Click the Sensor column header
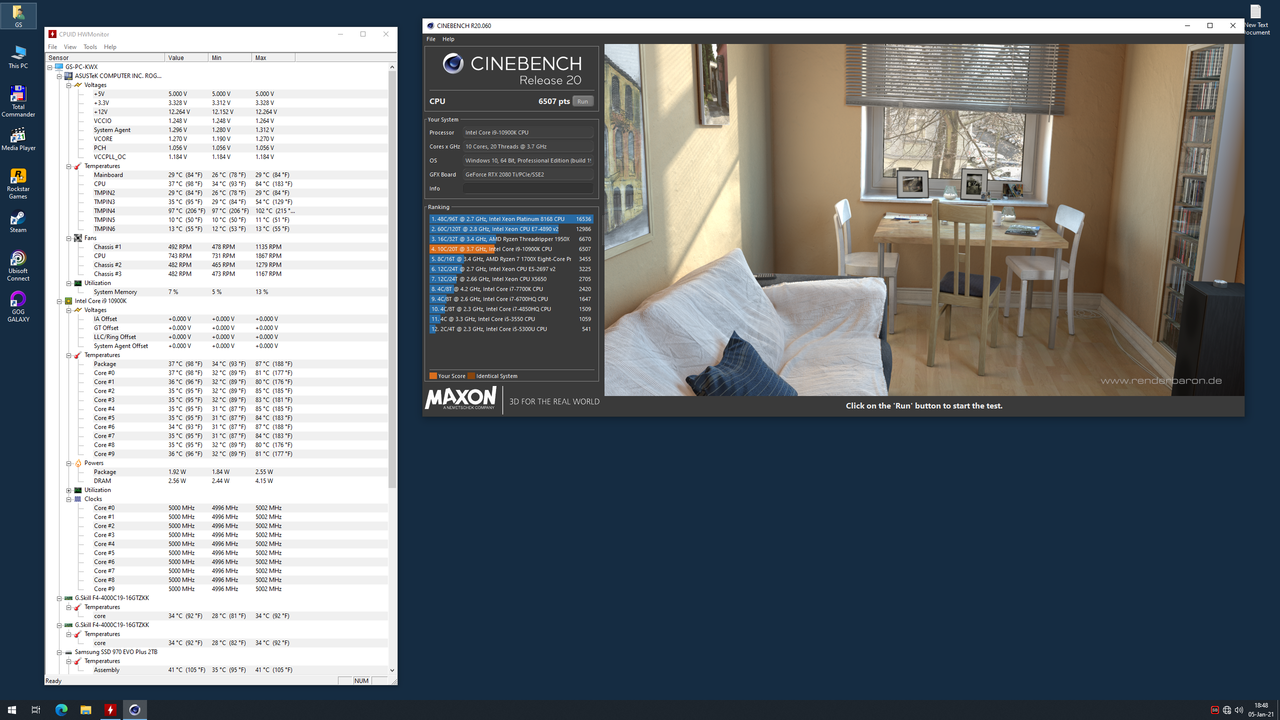Screen dimensions: 1280x720 tap(105, 57)
